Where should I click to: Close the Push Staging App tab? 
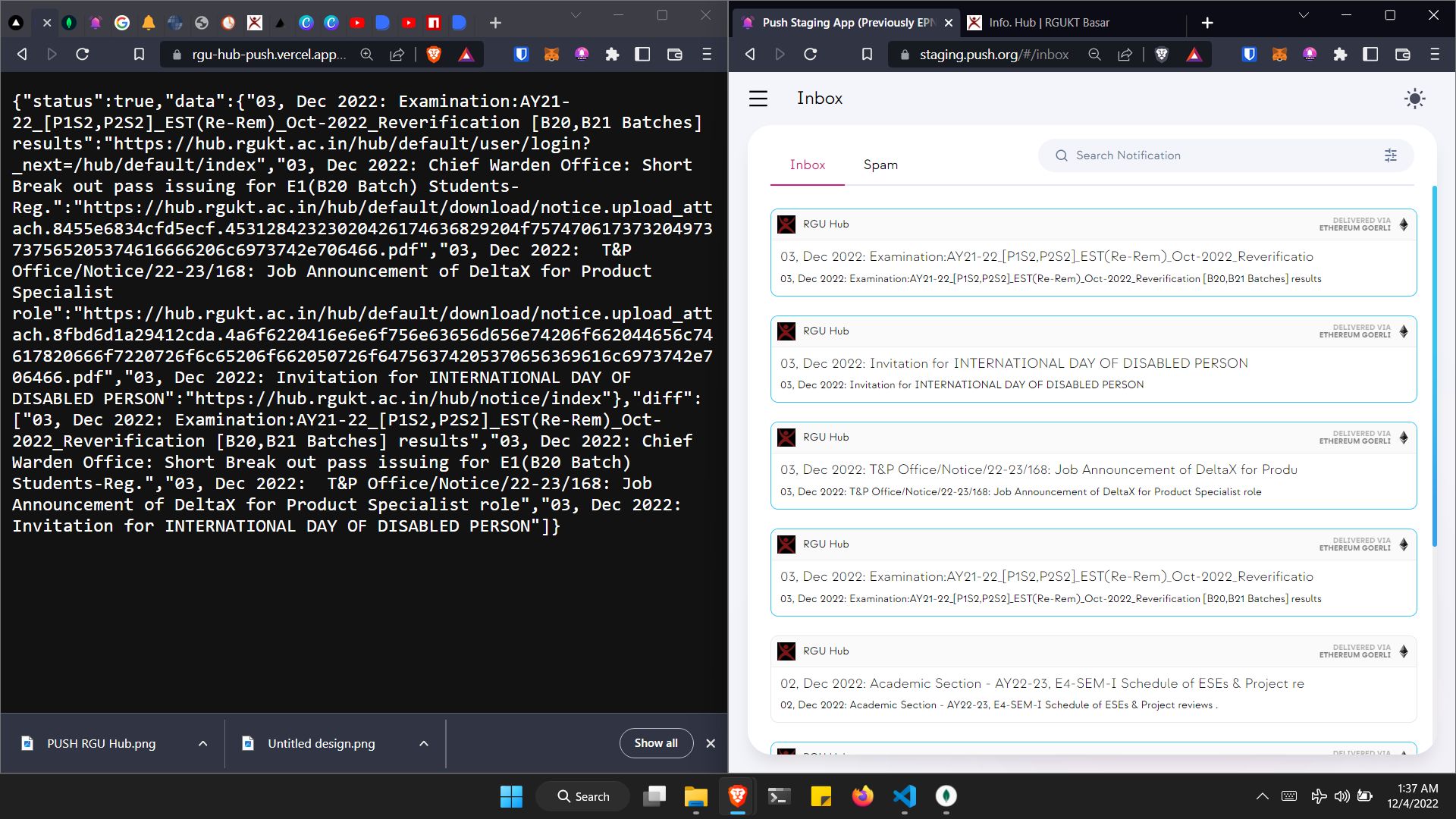(948, 23)
